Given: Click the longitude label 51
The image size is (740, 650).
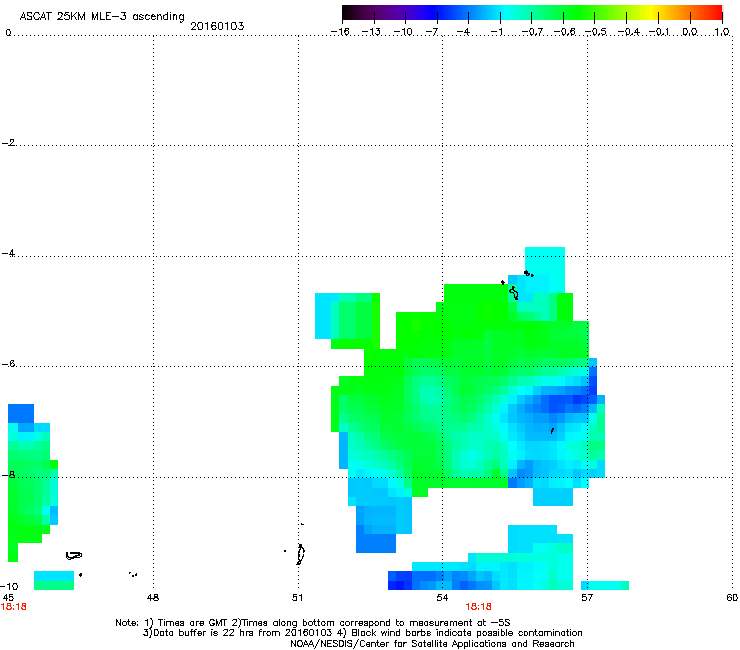Looking at the screenshot, I should pyautogui.click(x=297, y=598).
